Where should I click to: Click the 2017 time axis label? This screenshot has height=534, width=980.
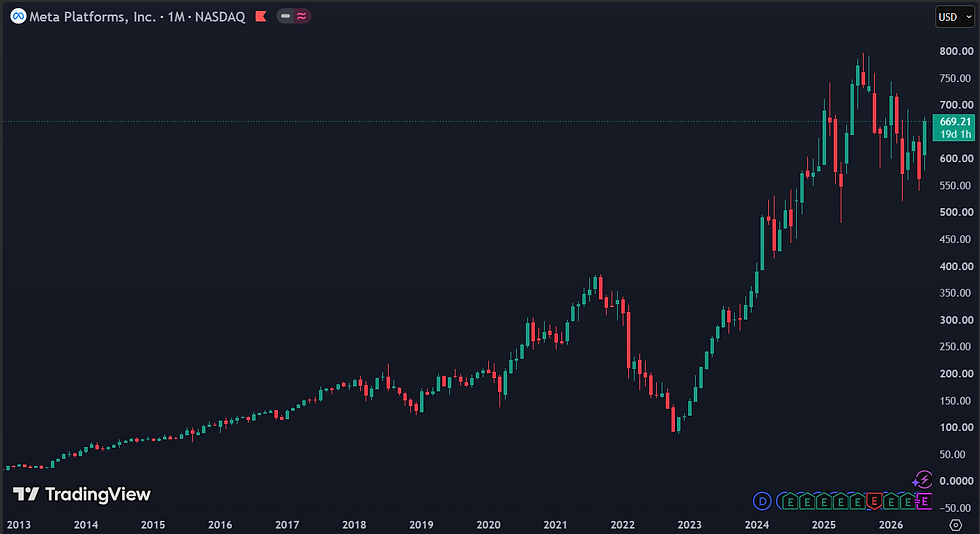[287, 525]
